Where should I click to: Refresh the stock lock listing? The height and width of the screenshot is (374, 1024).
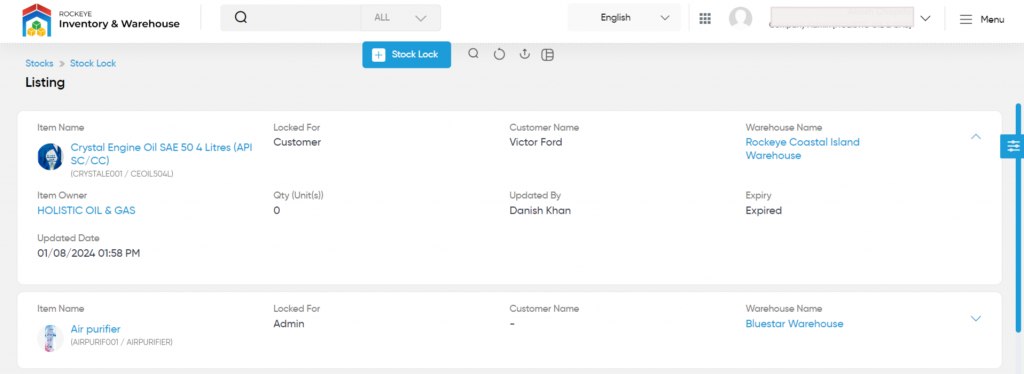[499, 54]
